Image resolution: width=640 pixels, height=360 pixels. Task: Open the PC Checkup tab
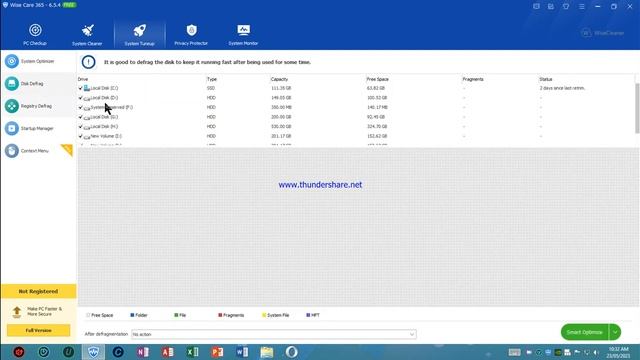35,34
